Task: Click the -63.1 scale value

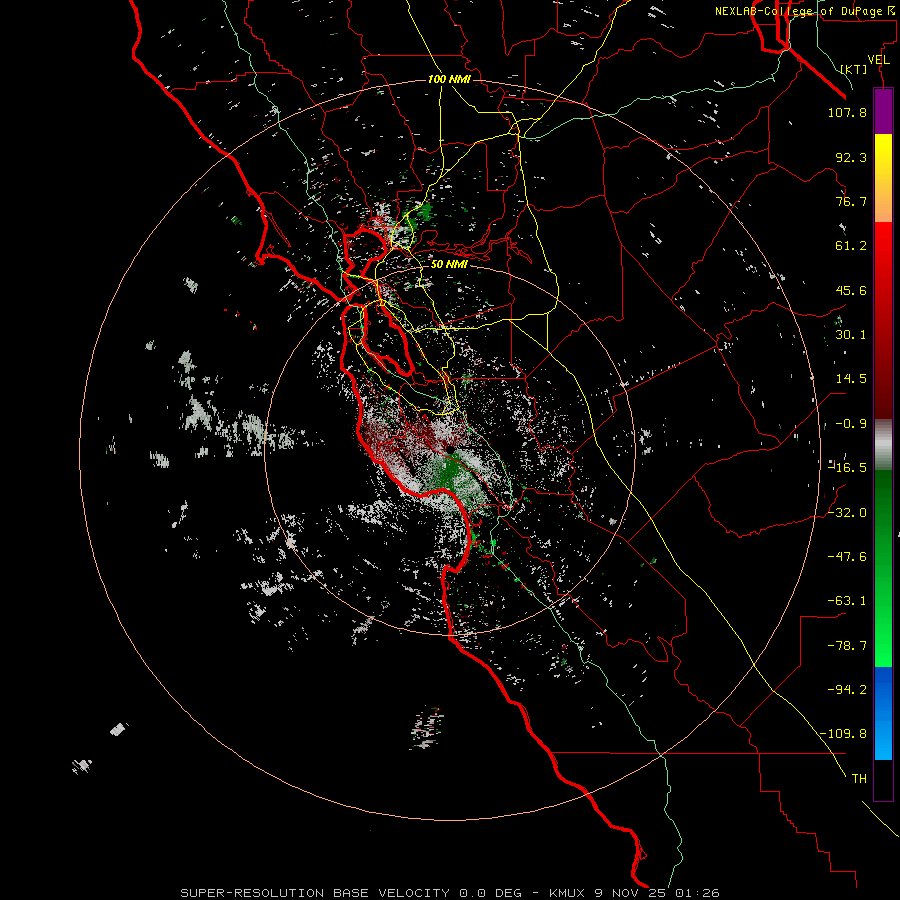Action: click(847, 601)
